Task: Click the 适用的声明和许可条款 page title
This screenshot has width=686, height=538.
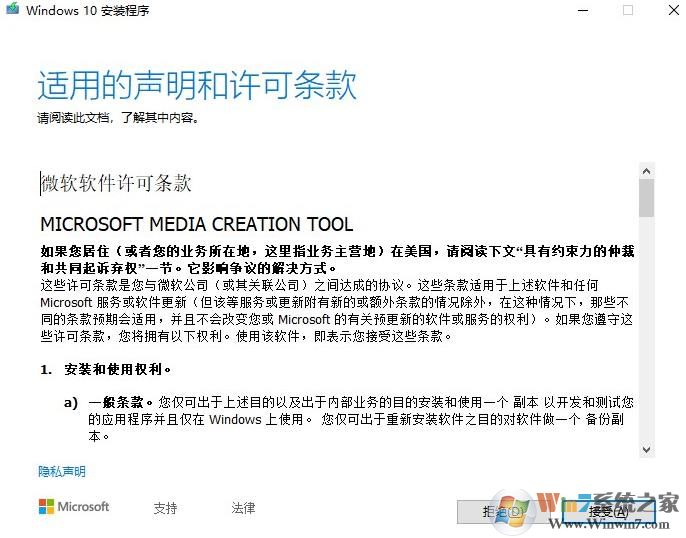Action: pyautogui.click(x=197, y=85)
